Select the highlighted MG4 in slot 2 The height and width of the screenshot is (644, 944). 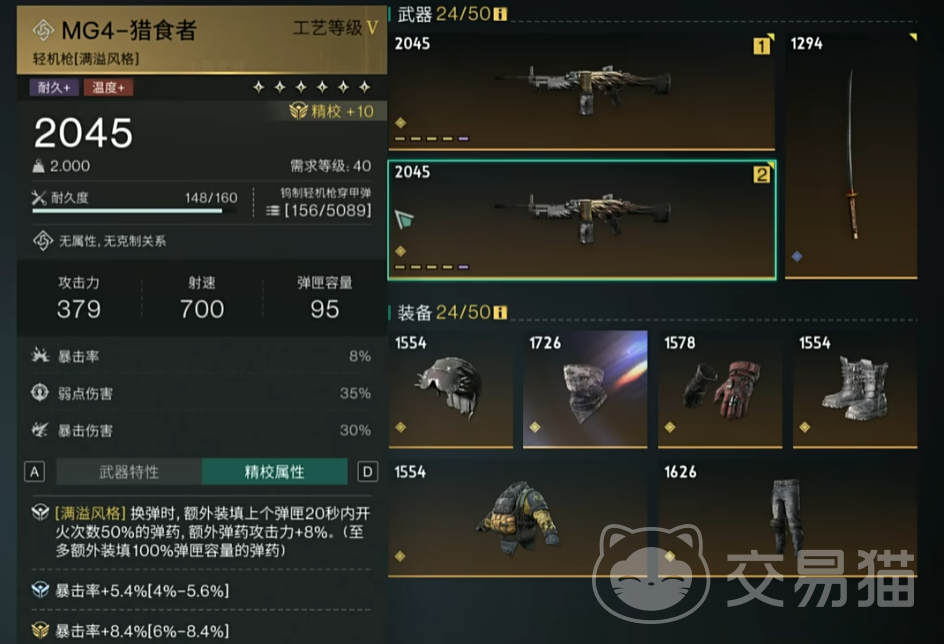[582, 220]
